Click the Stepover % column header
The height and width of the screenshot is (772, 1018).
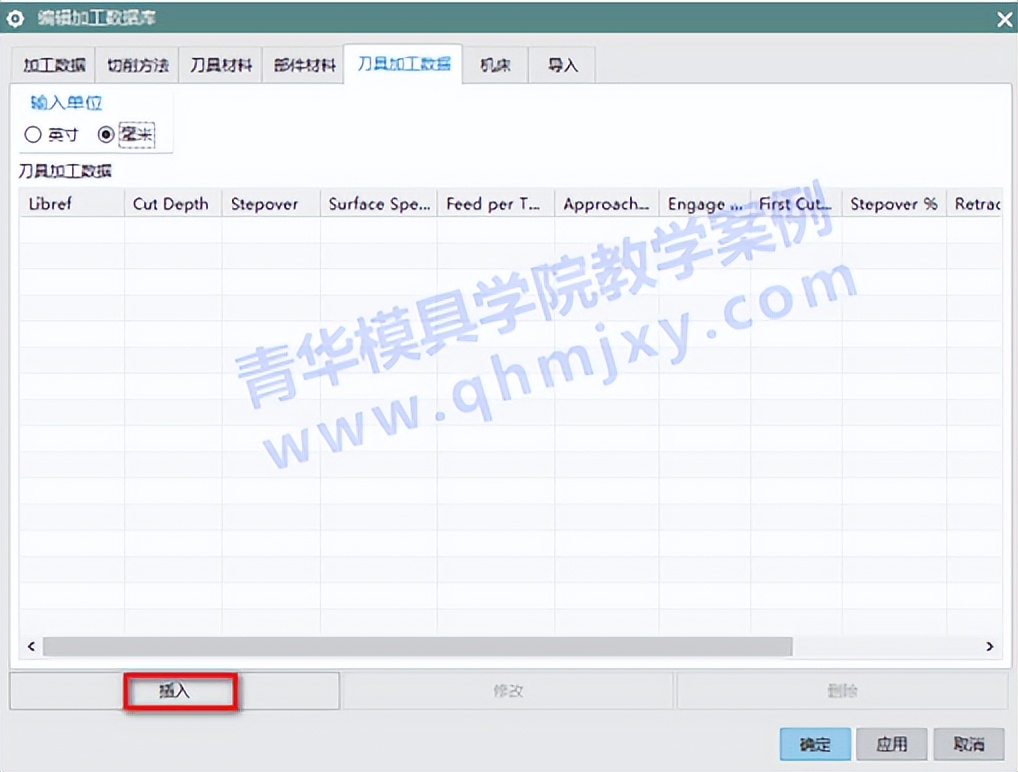pos(895,204)
